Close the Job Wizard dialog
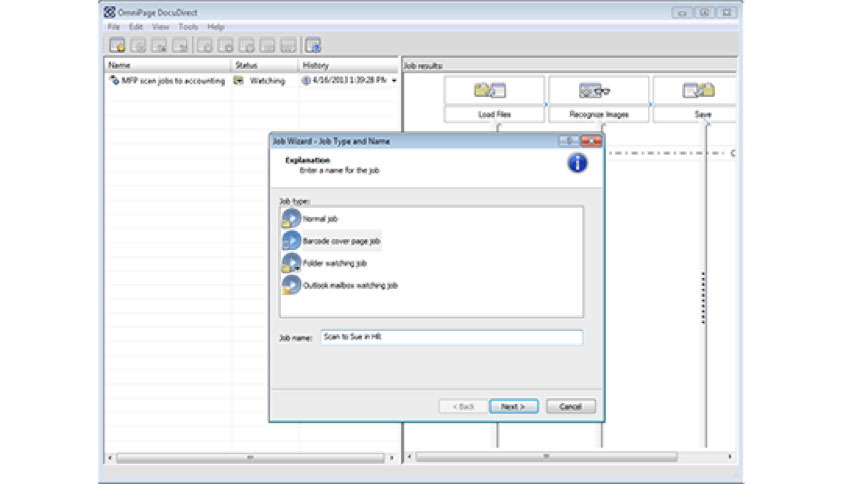The height and width of the screenshot is (484, 843). pyautogui.click(x=591, y=141)
